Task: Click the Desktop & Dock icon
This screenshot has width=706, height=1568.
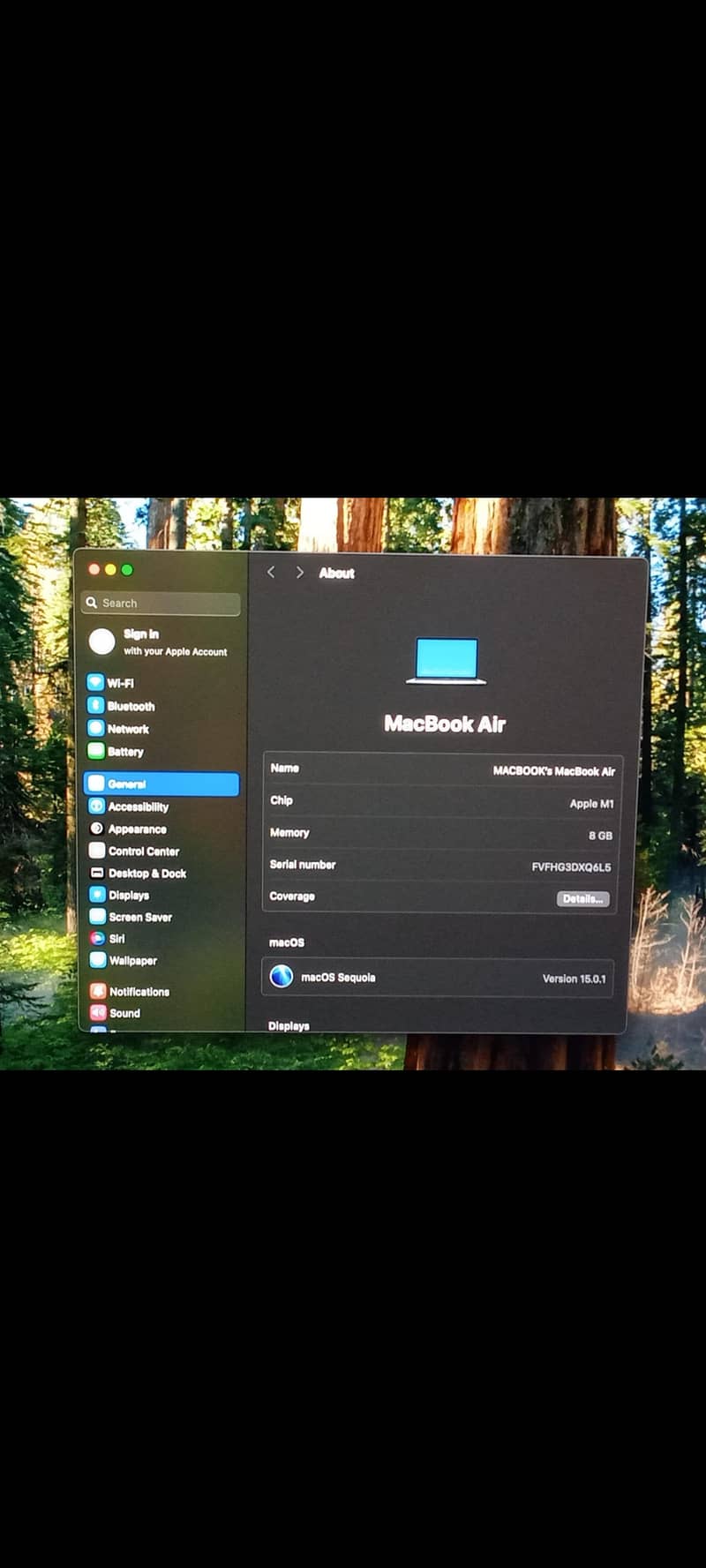Action: [97, 873]
